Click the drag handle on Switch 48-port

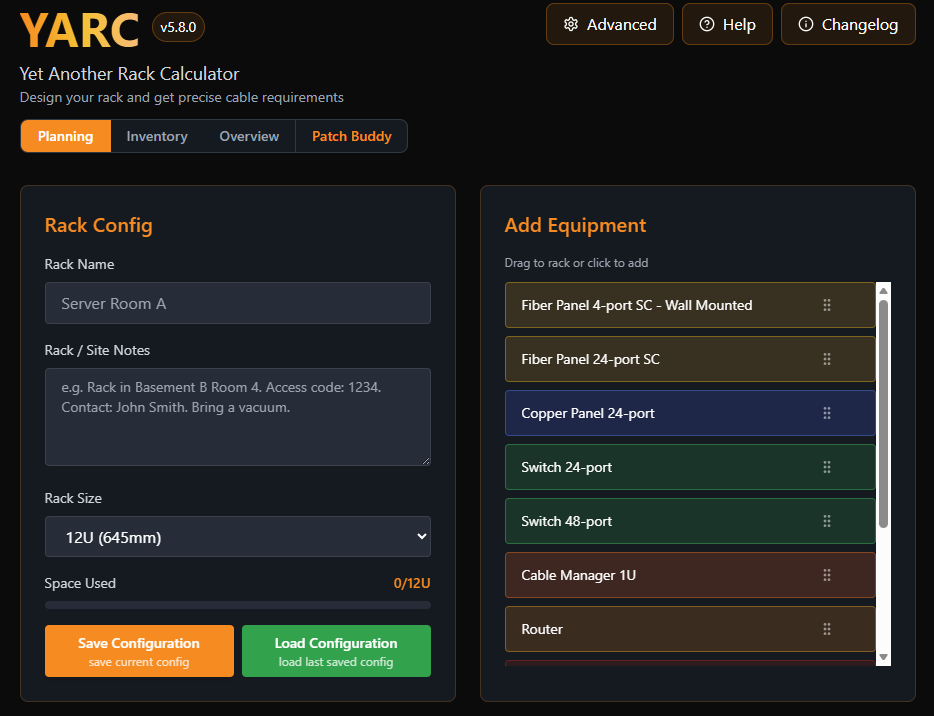click(826, 520)
